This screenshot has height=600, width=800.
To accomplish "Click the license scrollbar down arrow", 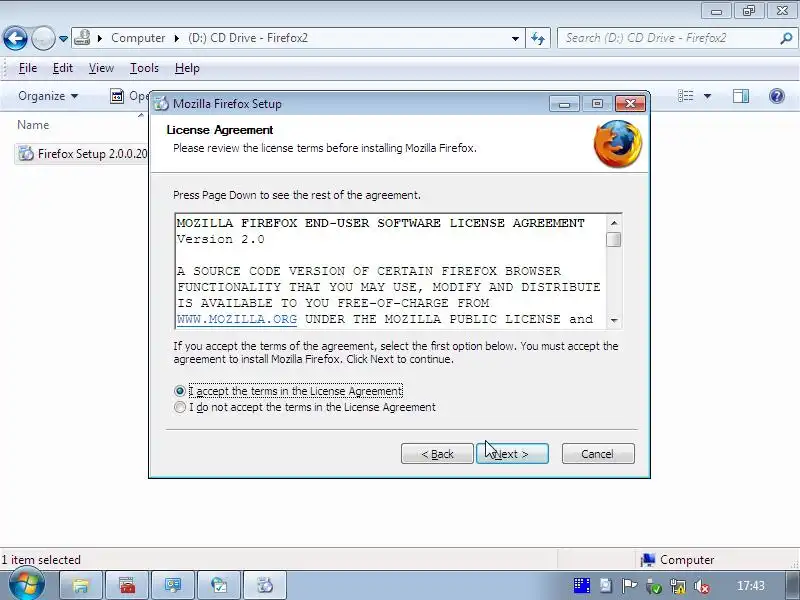I will tap(614, 320).
